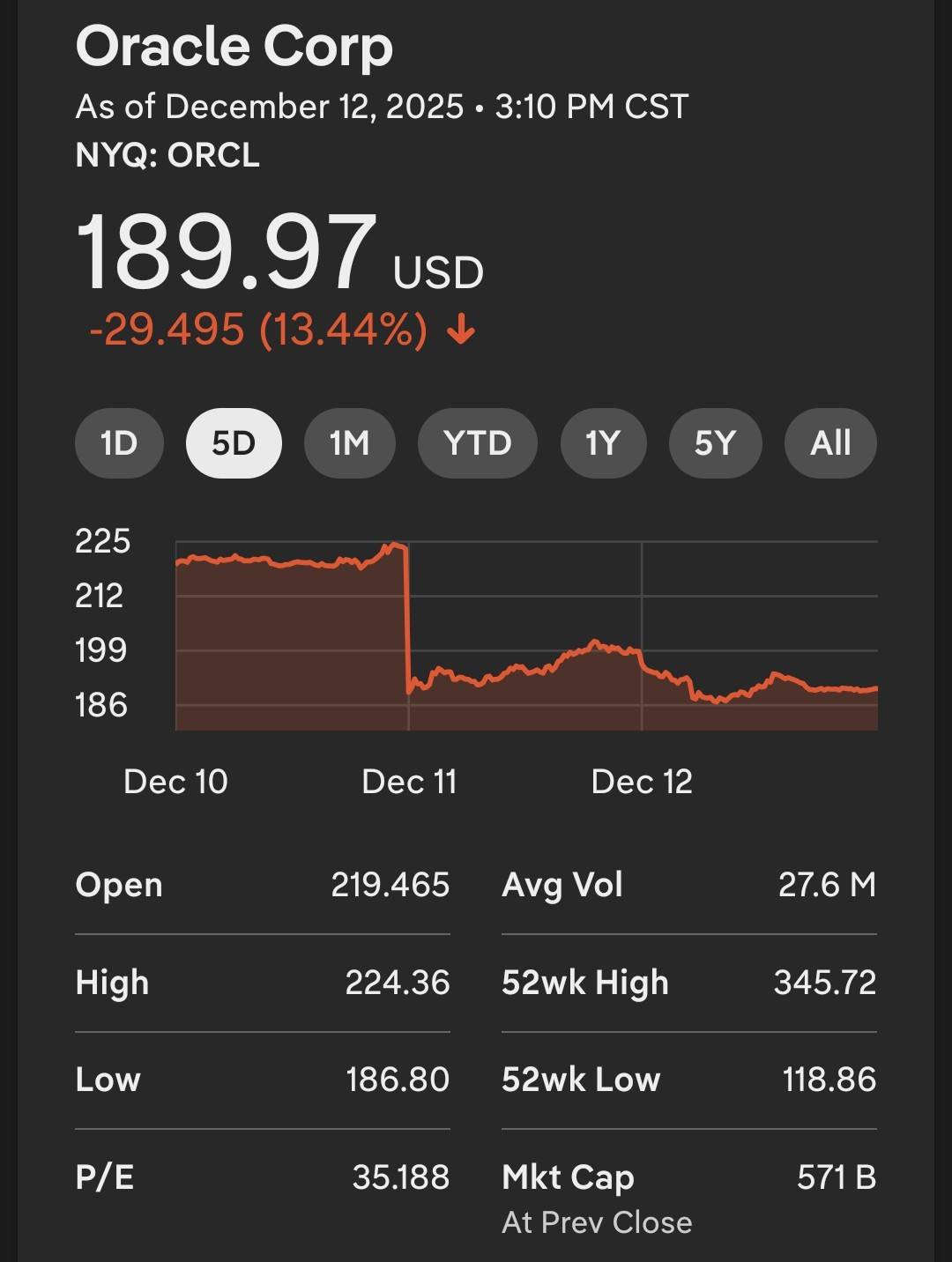The image size is (952, 1262).
Task: Click the Oracle Corp title
Action: coord(234,47)
